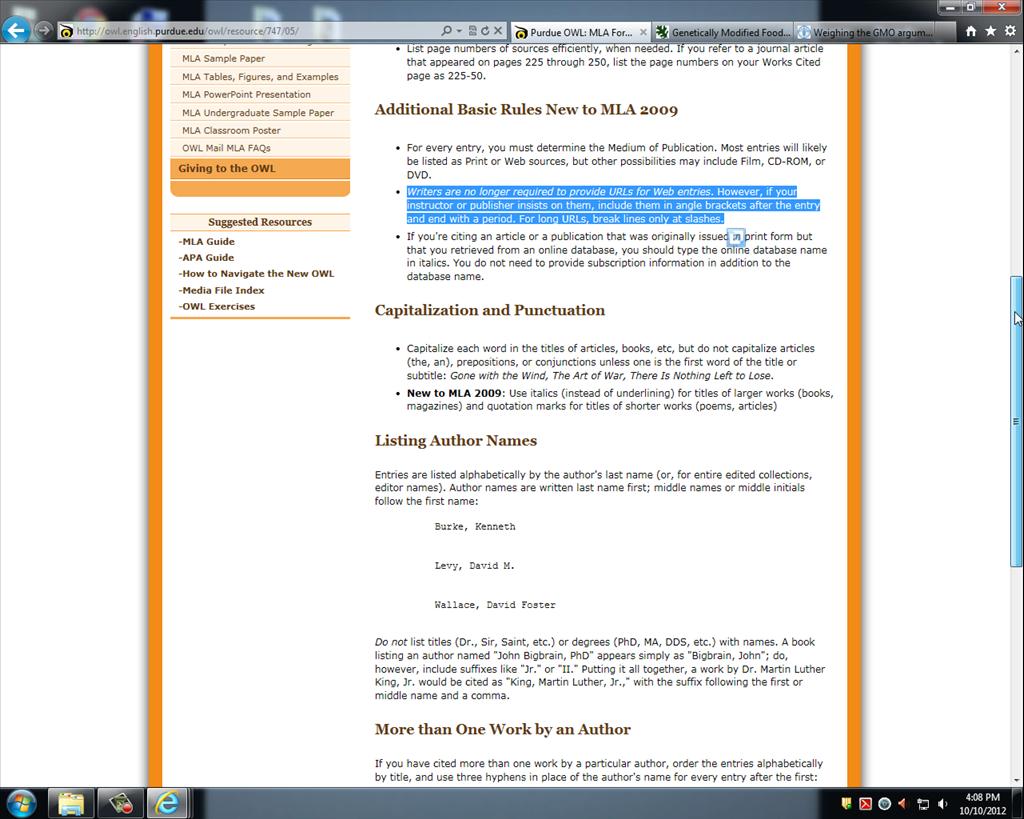Open the address bar search dropdown arrow
This screenshot has width=1024, height=819.
click(x=459, y=31)
